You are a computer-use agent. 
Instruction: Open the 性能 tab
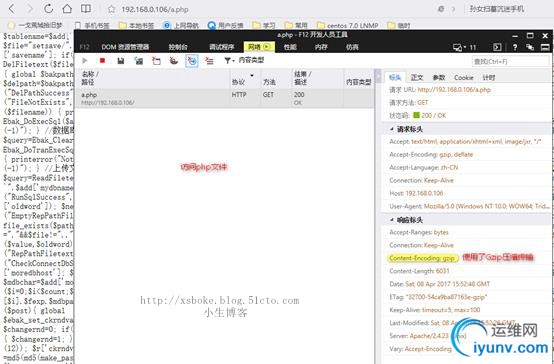click(x=290, y=47)
